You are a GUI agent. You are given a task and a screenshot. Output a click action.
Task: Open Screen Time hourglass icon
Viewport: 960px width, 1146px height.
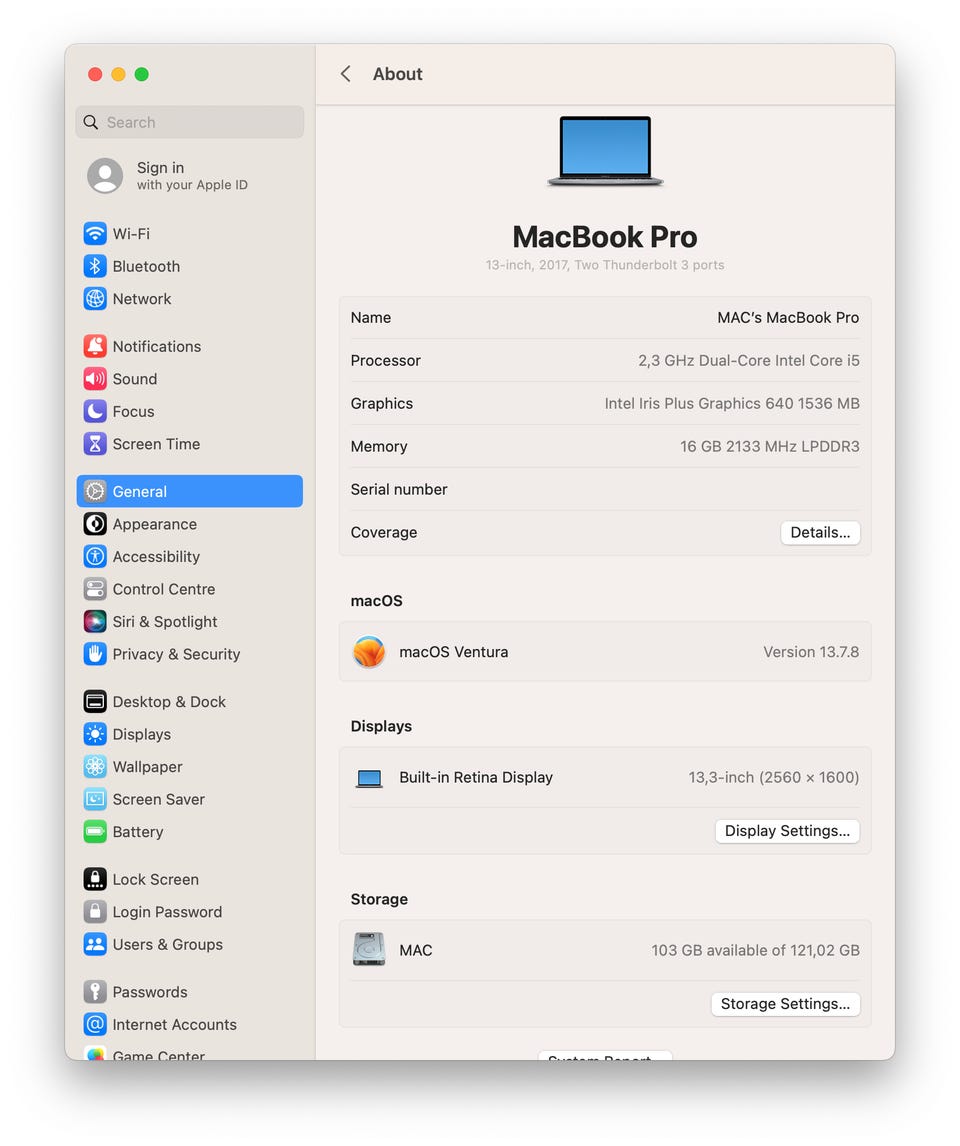[x=95, y=444]
